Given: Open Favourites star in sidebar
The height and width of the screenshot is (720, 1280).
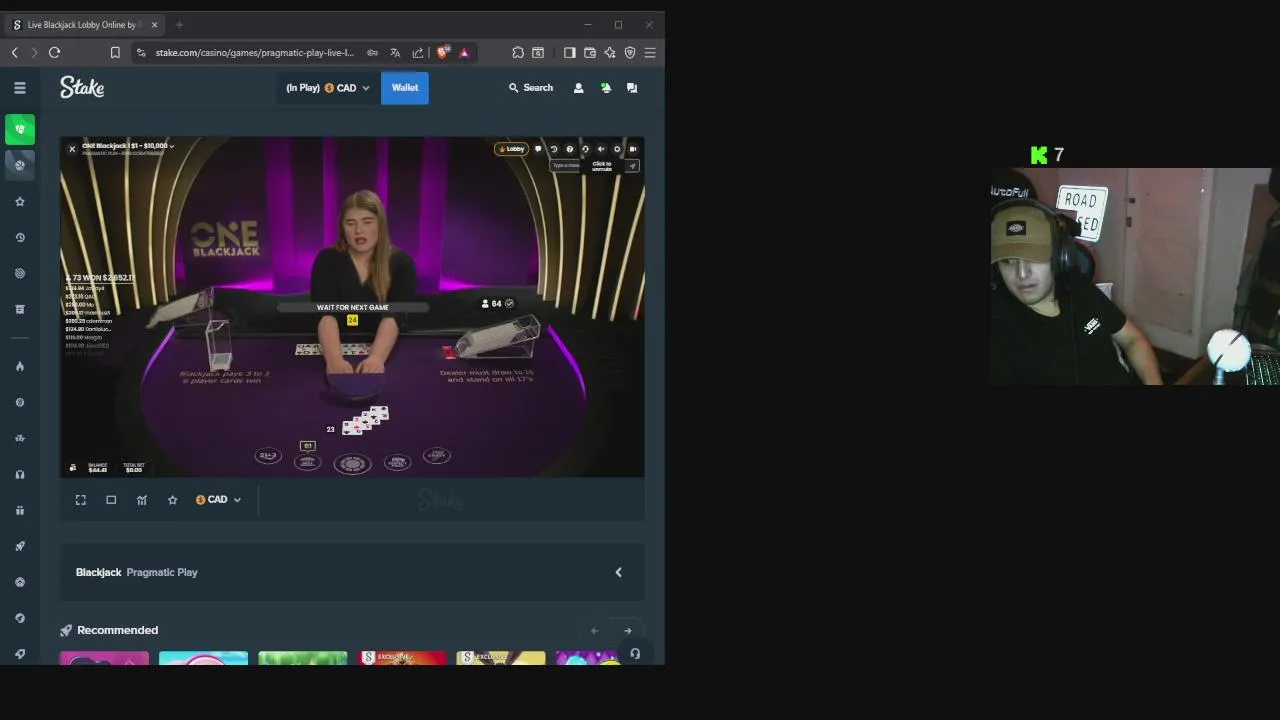Looking at the screenshot, I should pyautogui.click(x=20, y=202).
